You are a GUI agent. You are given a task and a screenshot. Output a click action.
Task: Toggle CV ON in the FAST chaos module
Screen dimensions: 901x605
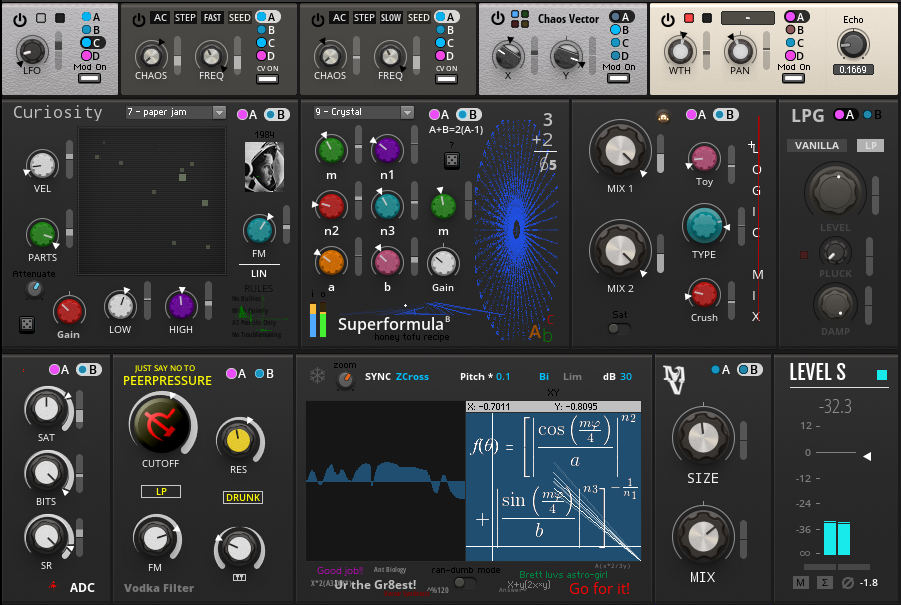point(268,78)
